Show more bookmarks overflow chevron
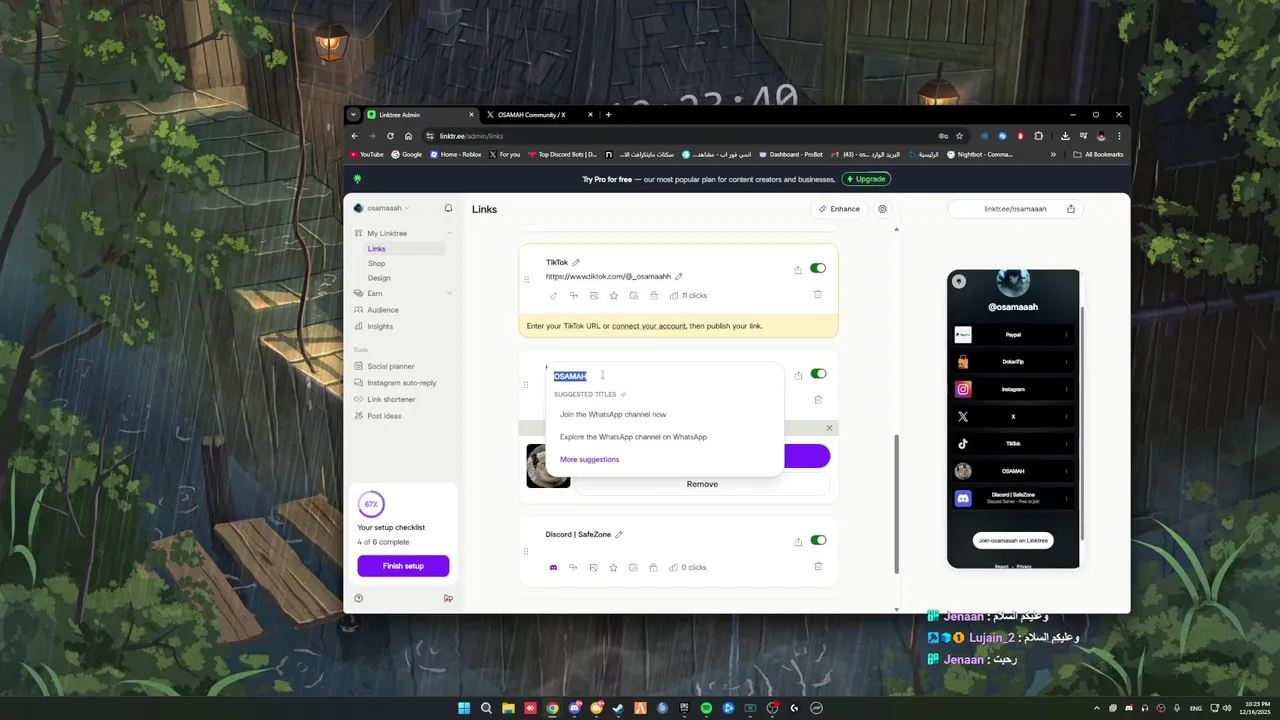1280x720 pixels. 1053,154
